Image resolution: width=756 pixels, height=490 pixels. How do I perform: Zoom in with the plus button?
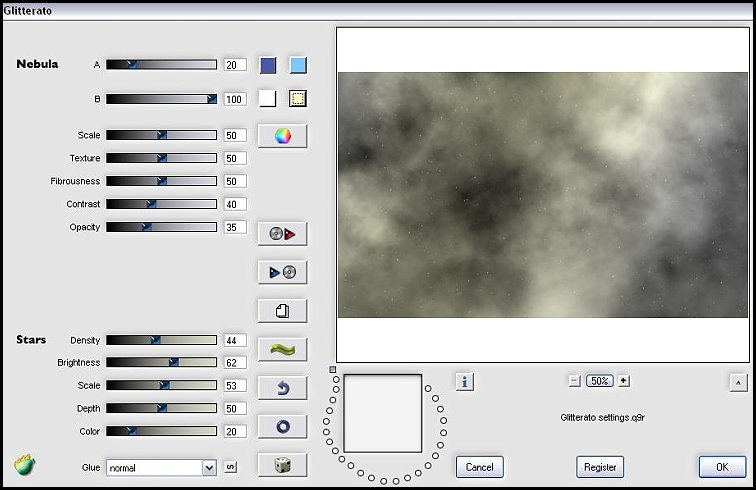coord(624,380)
